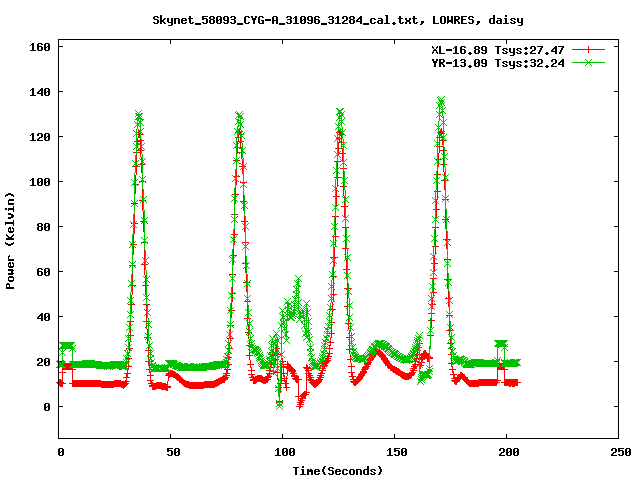Click the y-axis tick label 120
640x480 pixels.
(40, 137)
